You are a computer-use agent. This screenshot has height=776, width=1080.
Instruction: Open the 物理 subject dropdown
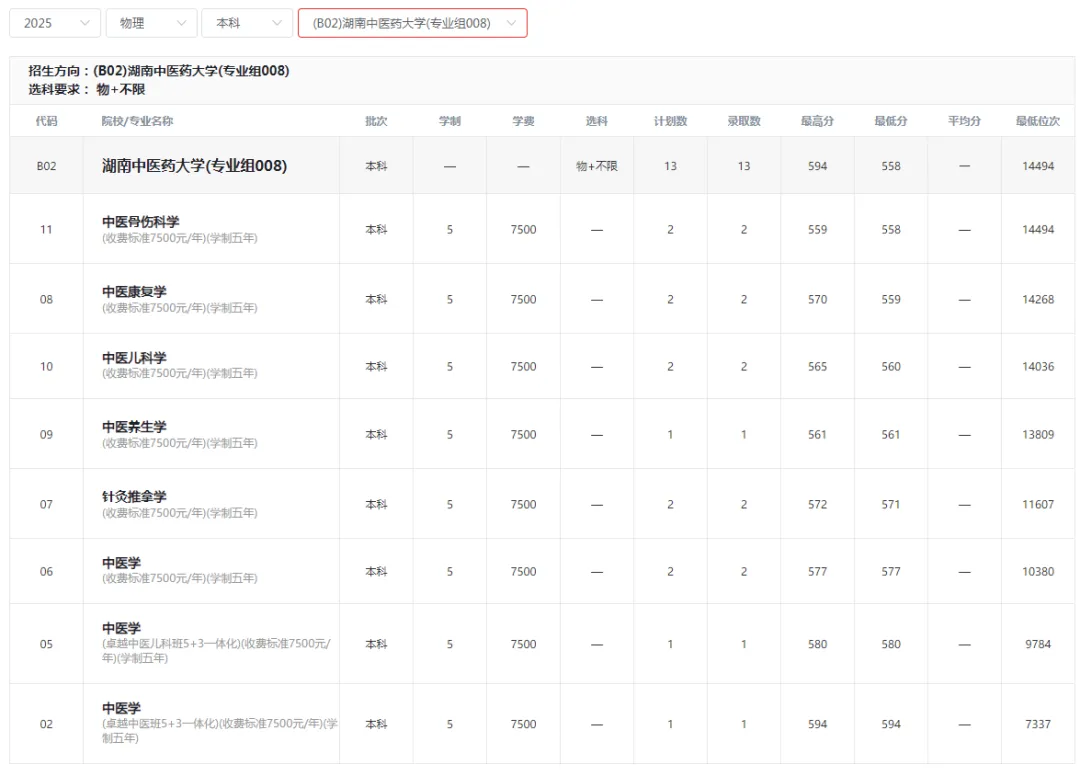[x=152, y=23]
